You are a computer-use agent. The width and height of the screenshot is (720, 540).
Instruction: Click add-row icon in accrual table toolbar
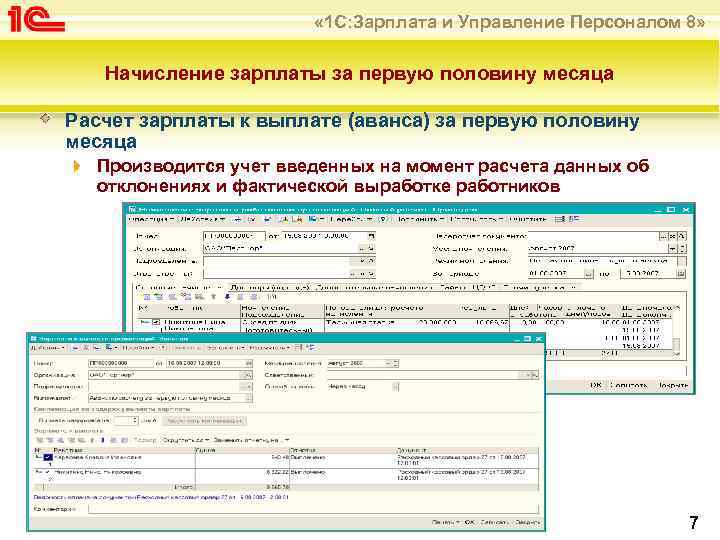[x=147, y=297]
